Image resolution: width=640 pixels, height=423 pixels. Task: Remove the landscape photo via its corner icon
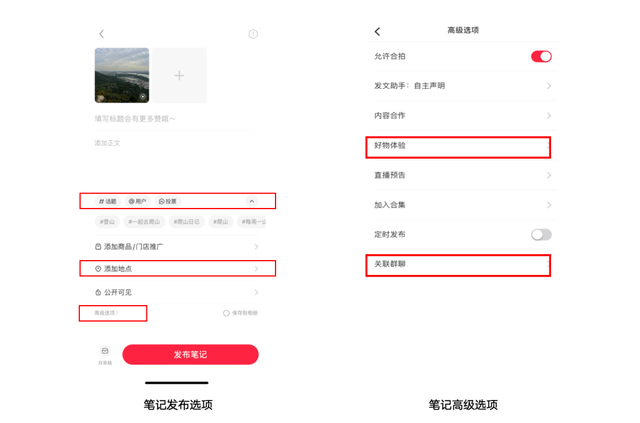click(143, 97)
